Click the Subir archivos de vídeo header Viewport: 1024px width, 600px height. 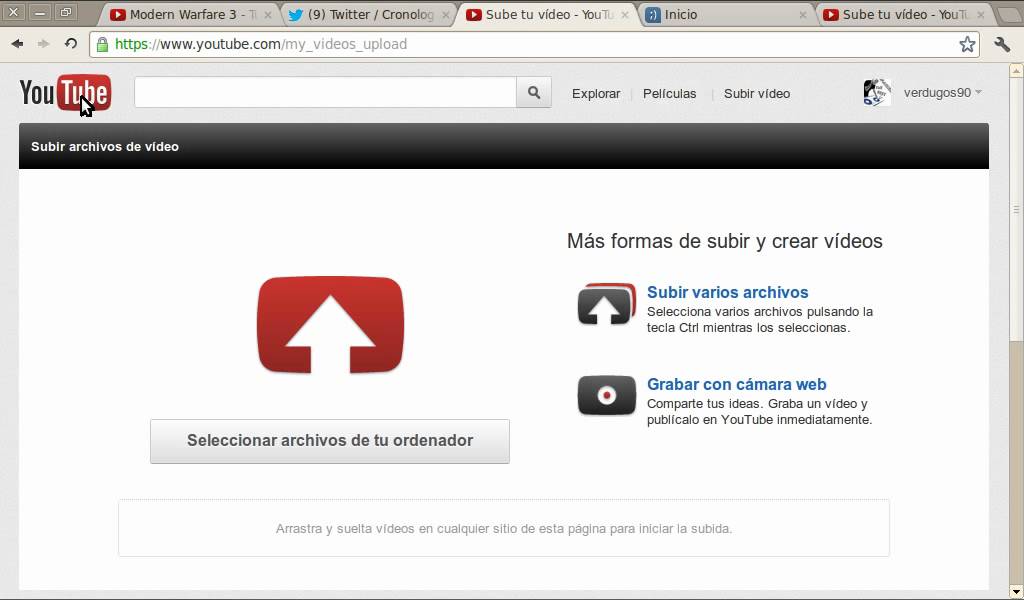tap(105, 146)
